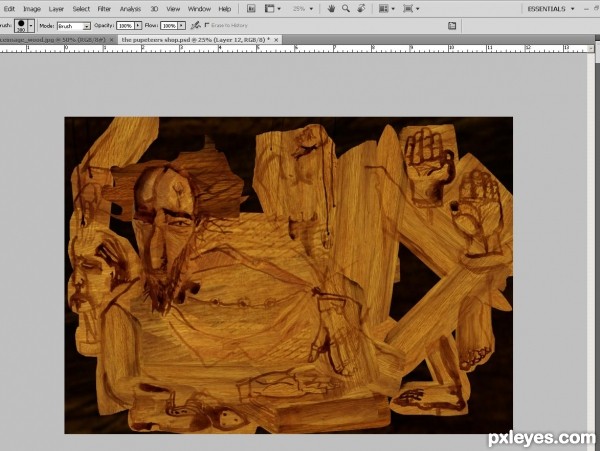The width and height of the screenshot is (600, 451).
Task: Open the ESSENTIALS workspace switcher
Action: coord(550,9)
